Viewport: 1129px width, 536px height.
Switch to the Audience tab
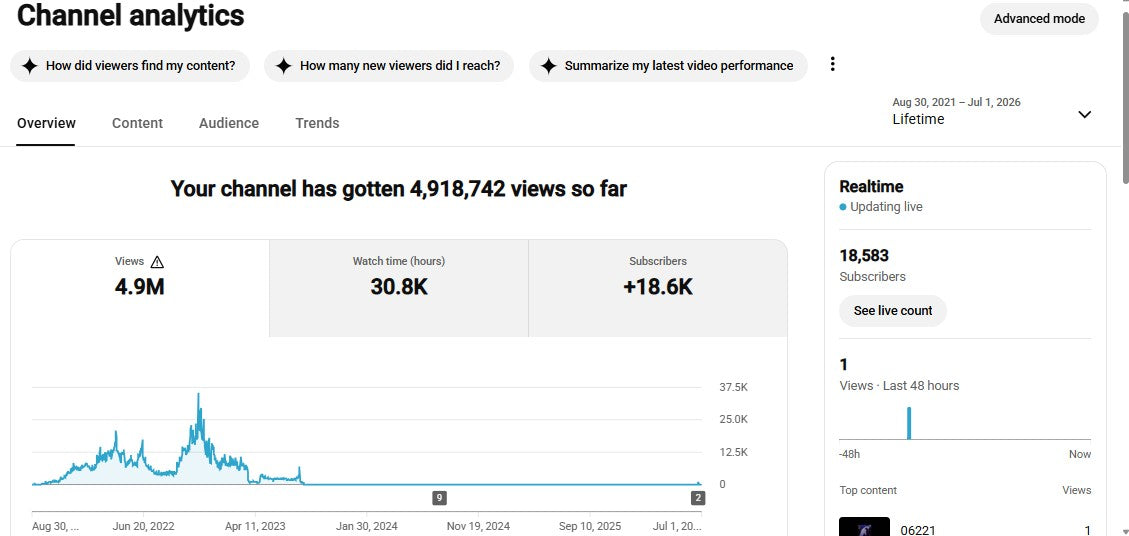coord(229,123)
